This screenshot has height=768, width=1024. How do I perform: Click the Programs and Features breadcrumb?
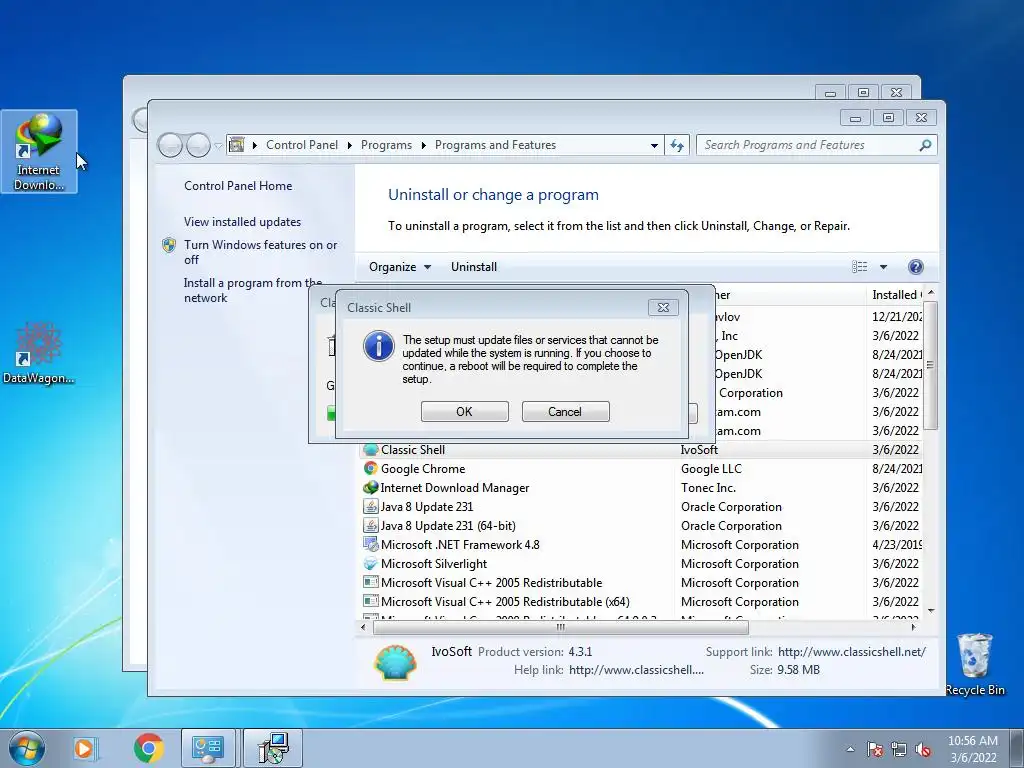click(495, 145)
